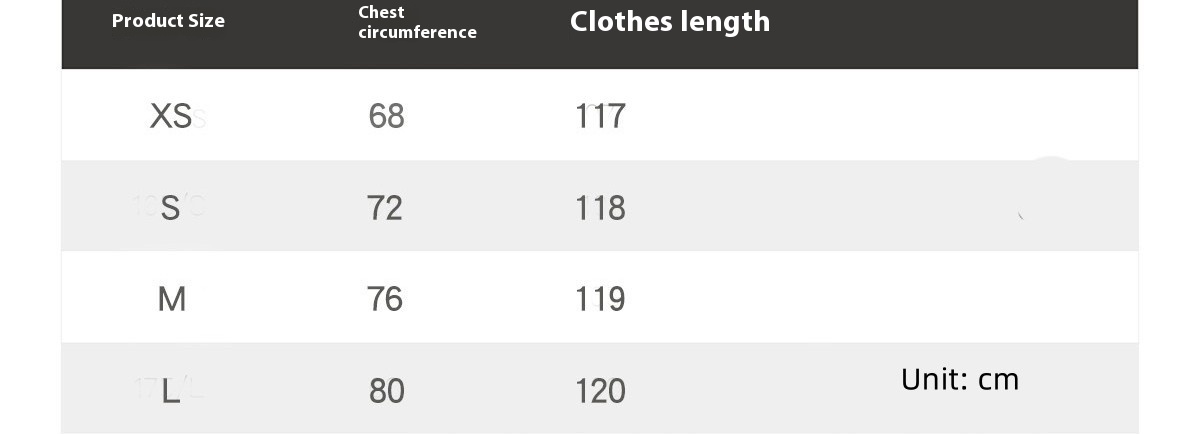Click chest value 76 for M
Screen dimensions: 1200x434
tap(385, 299)
